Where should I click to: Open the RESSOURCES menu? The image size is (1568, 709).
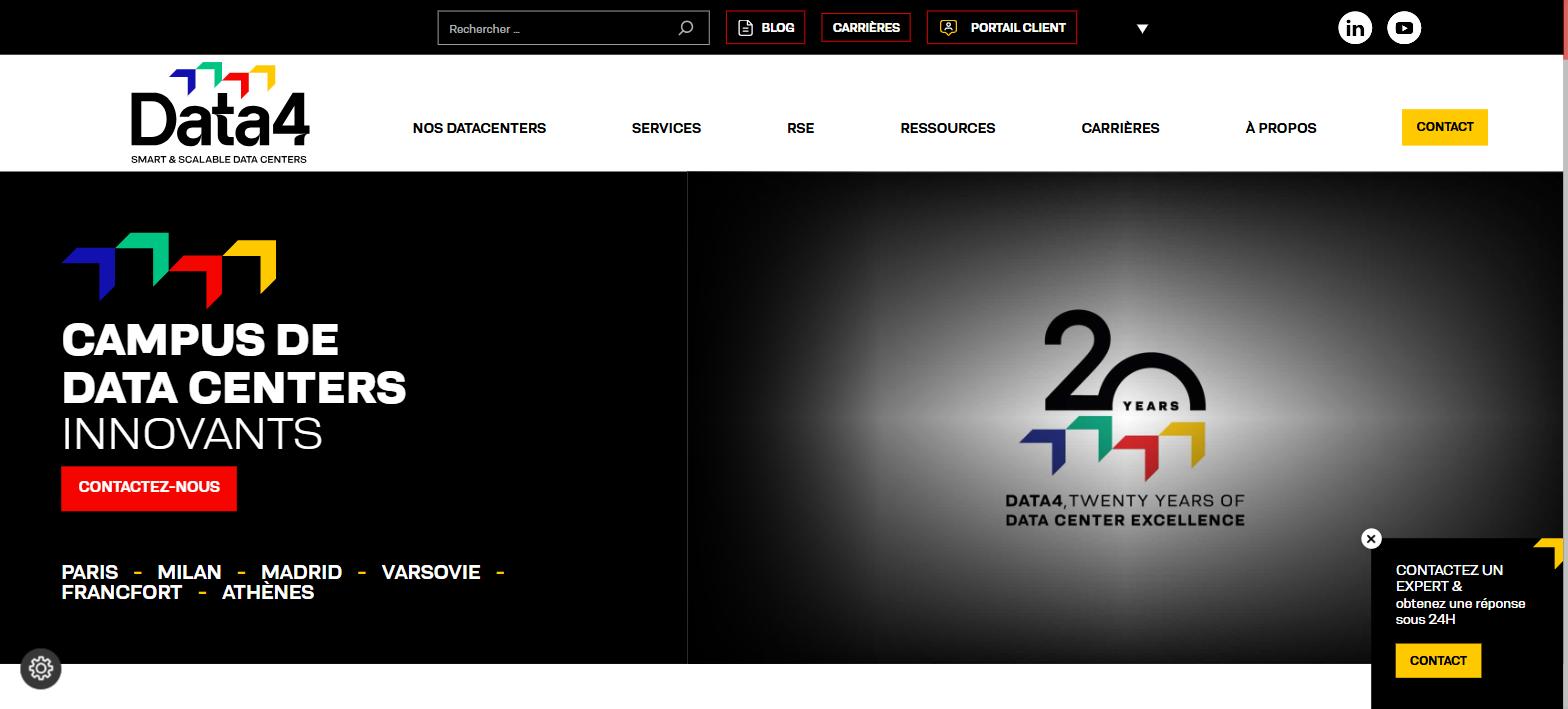tap(948, 128)
